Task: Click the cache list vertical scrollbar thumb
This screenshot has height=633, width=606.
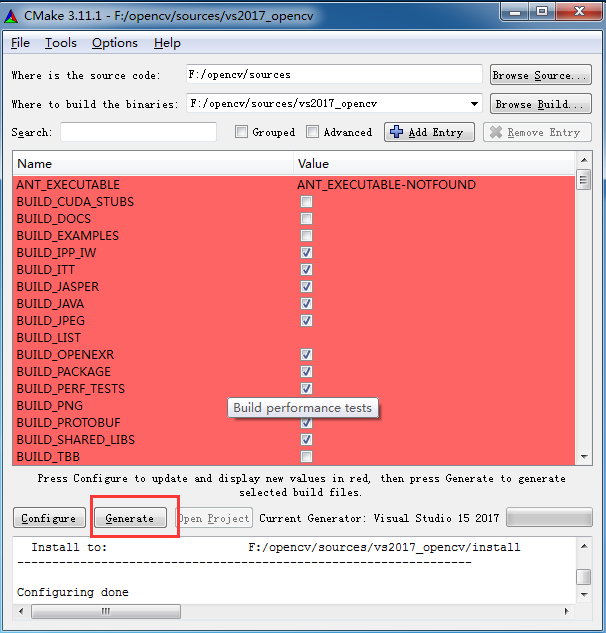Action: tap(584, 180)
